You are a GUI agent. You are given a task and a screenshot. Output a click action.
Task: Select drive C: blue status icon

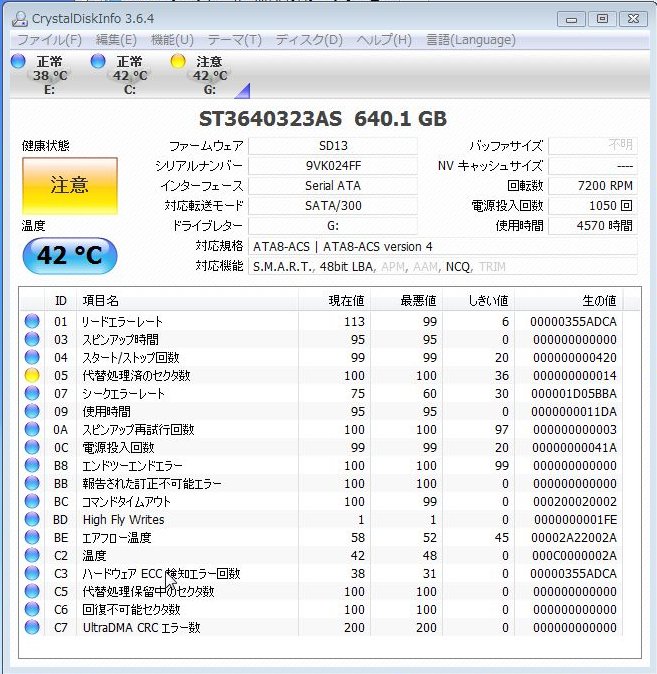tap(98, 61)
